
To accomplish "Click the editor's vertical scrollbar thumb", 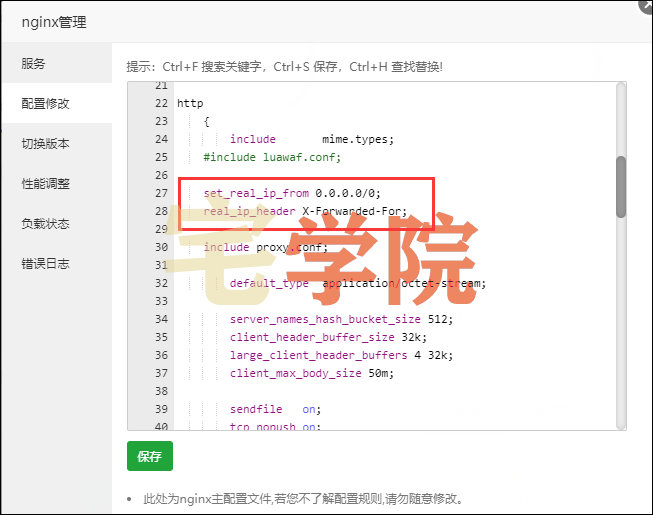I will [x=621, y=186].
